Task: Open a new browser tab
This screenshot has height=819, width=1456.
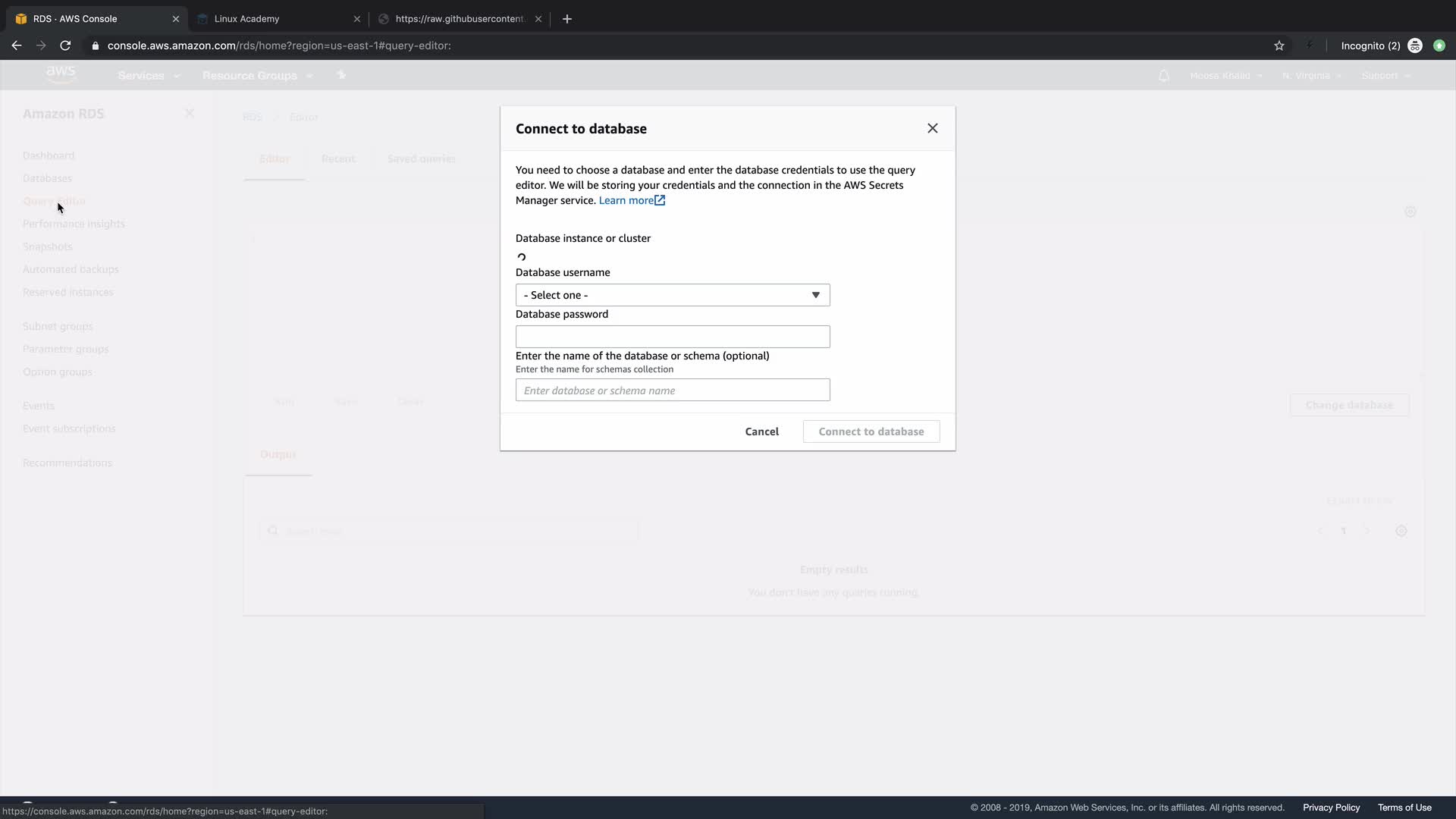Action: pos(566,19)
